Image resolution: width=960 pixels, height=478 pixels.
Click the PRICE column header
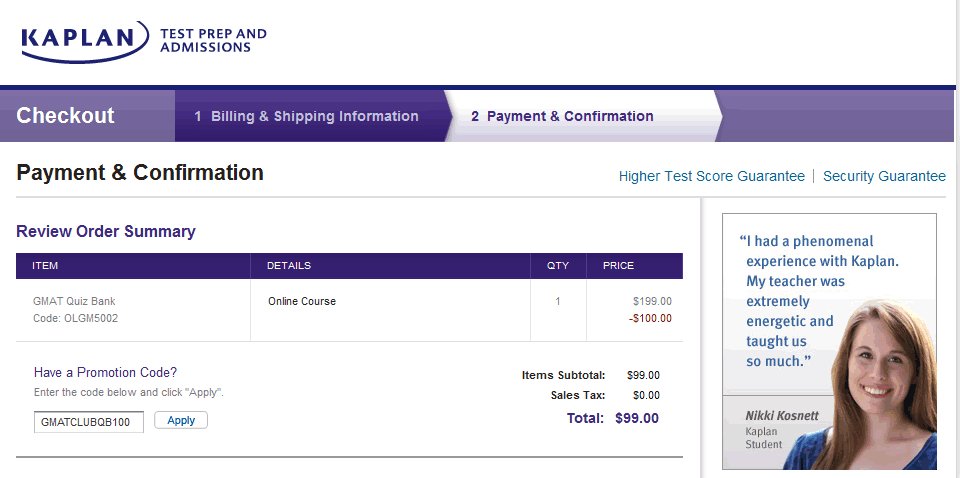pos(618,266)
